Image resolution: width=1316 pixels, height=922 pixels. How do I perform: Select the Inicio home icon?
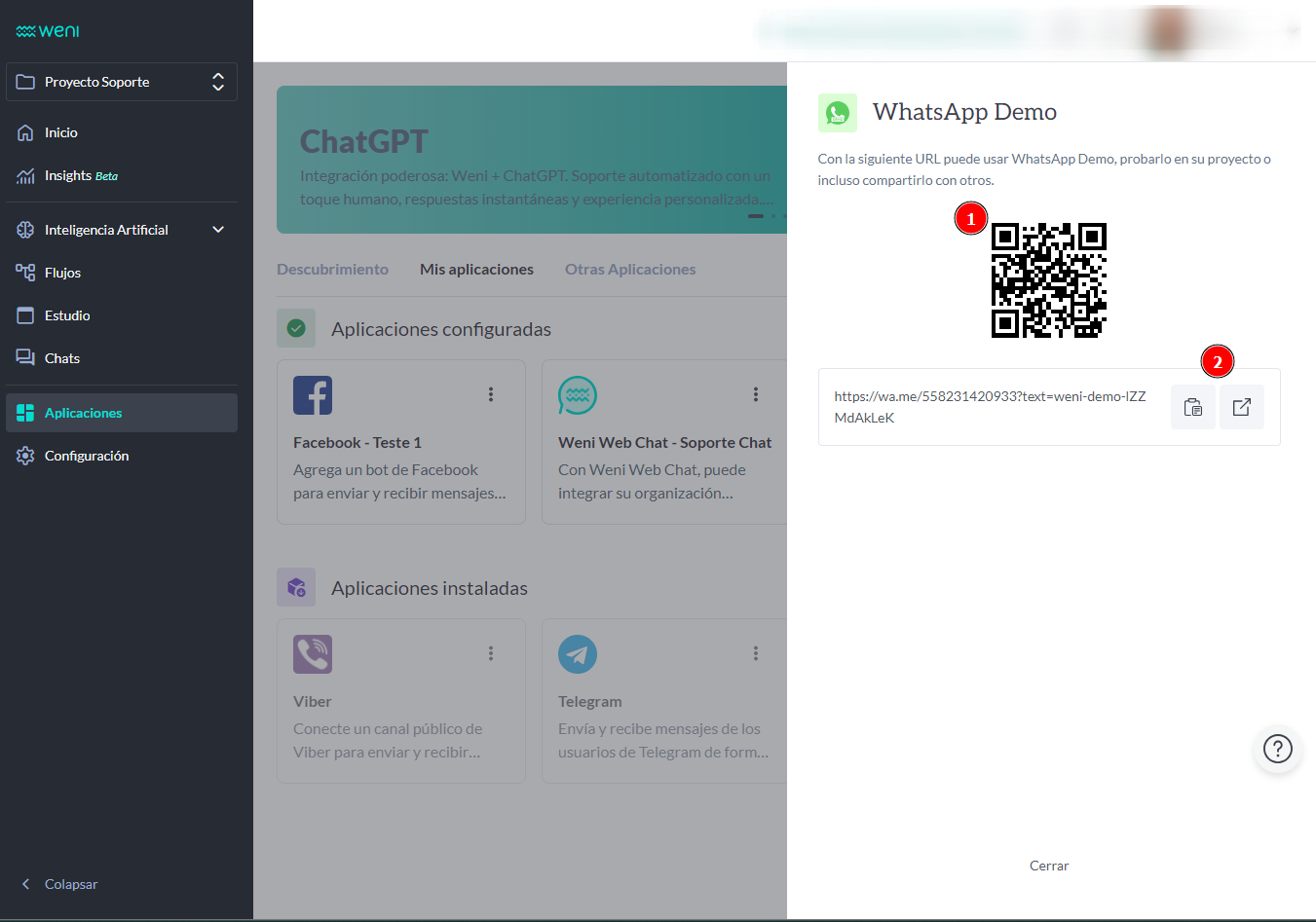[x=24, y=132]
